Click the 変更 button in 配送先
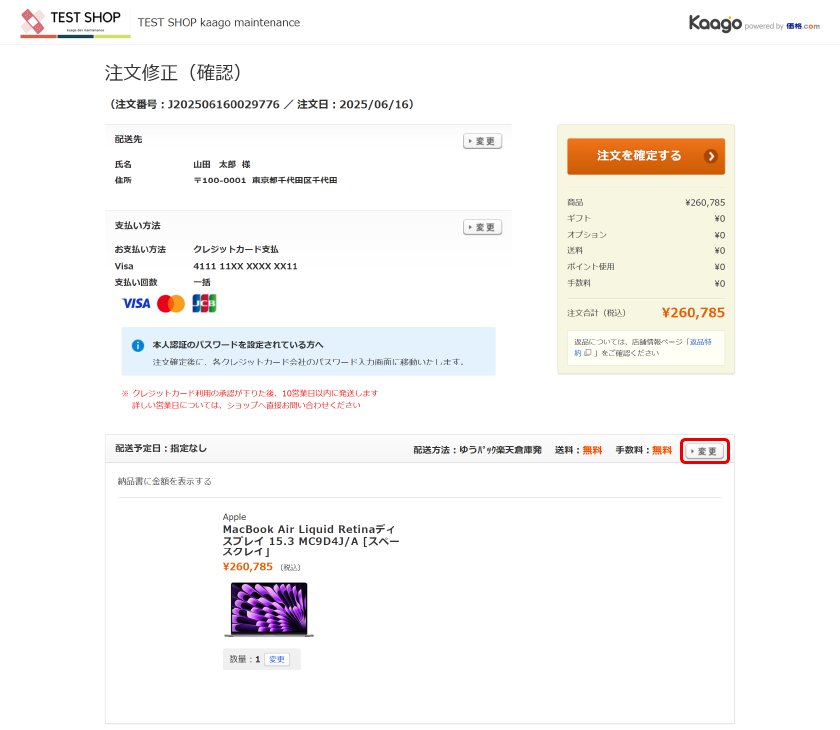 click(482, 141)
